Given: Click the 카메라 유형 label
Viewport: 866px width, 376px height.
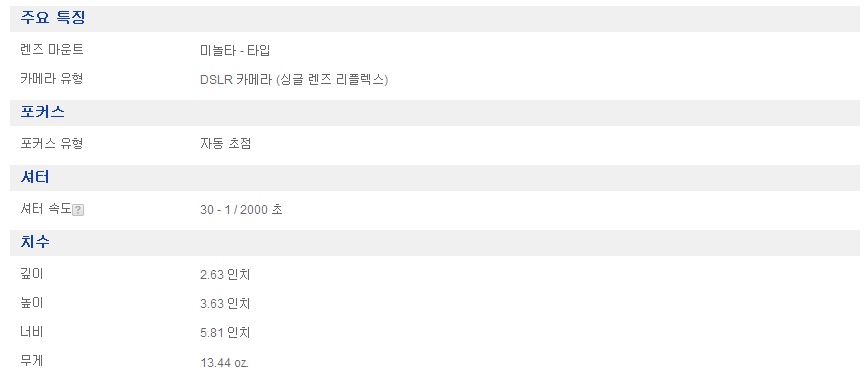Looking at the screenshot, I should tap(52, 79).
